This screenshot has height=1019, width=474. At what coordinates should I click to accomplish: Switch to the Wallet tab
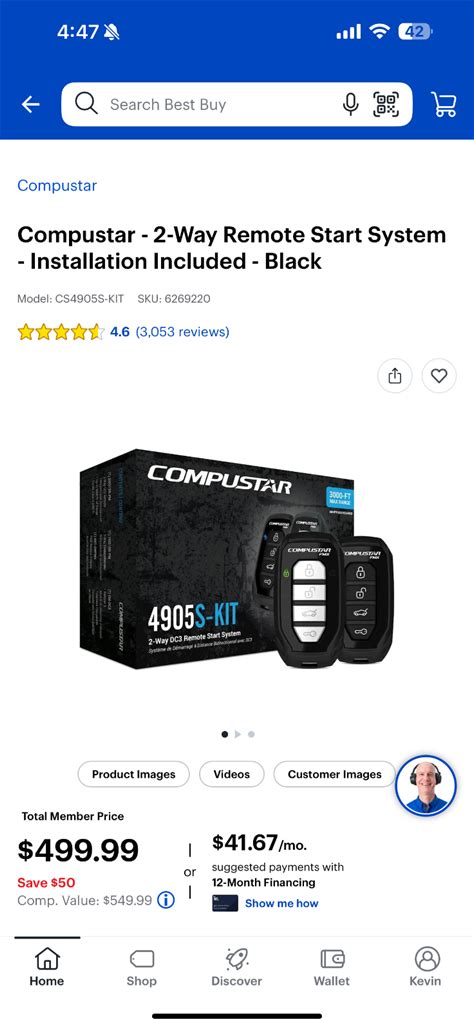[x=332, y=968]
